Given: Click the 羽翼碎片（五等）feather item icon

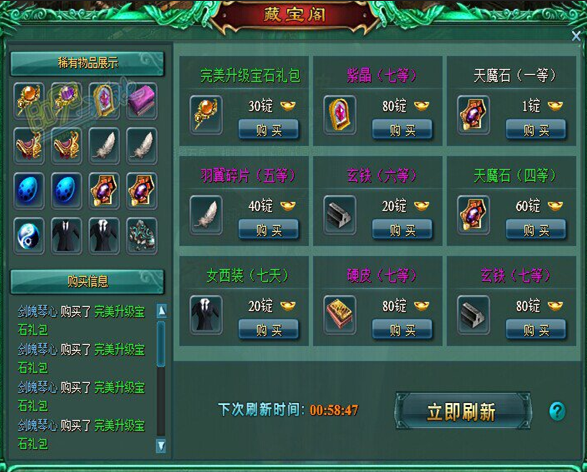Looking at the screenshot, I should 206,215.
